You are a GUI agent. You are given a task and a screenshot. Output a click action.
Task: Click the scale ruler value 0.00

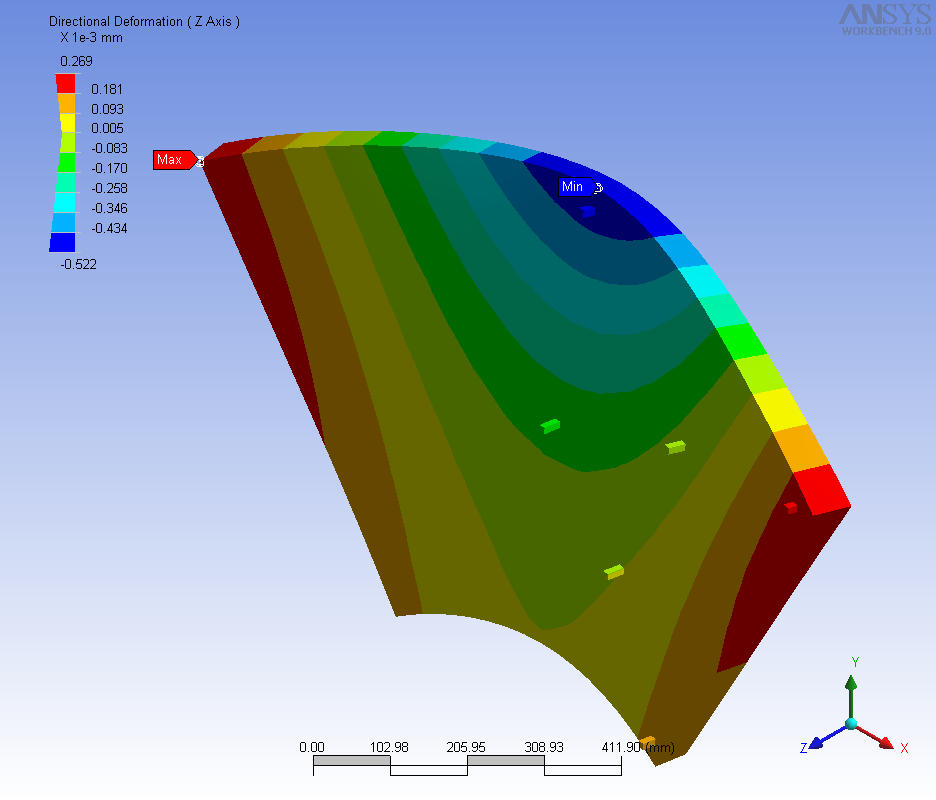(312, 747)
